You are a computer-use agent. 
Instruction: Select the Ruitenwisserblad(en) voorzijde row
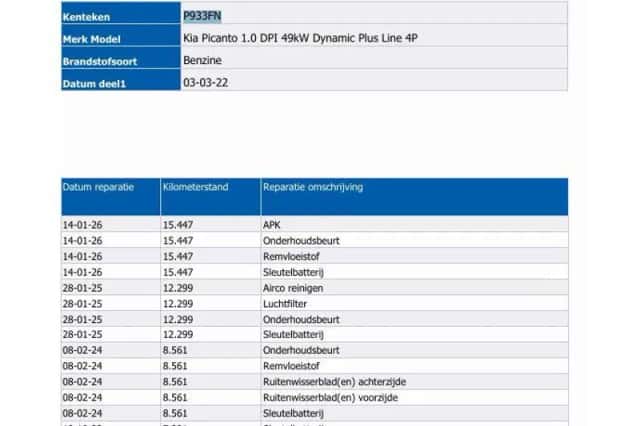pos(314,397)
